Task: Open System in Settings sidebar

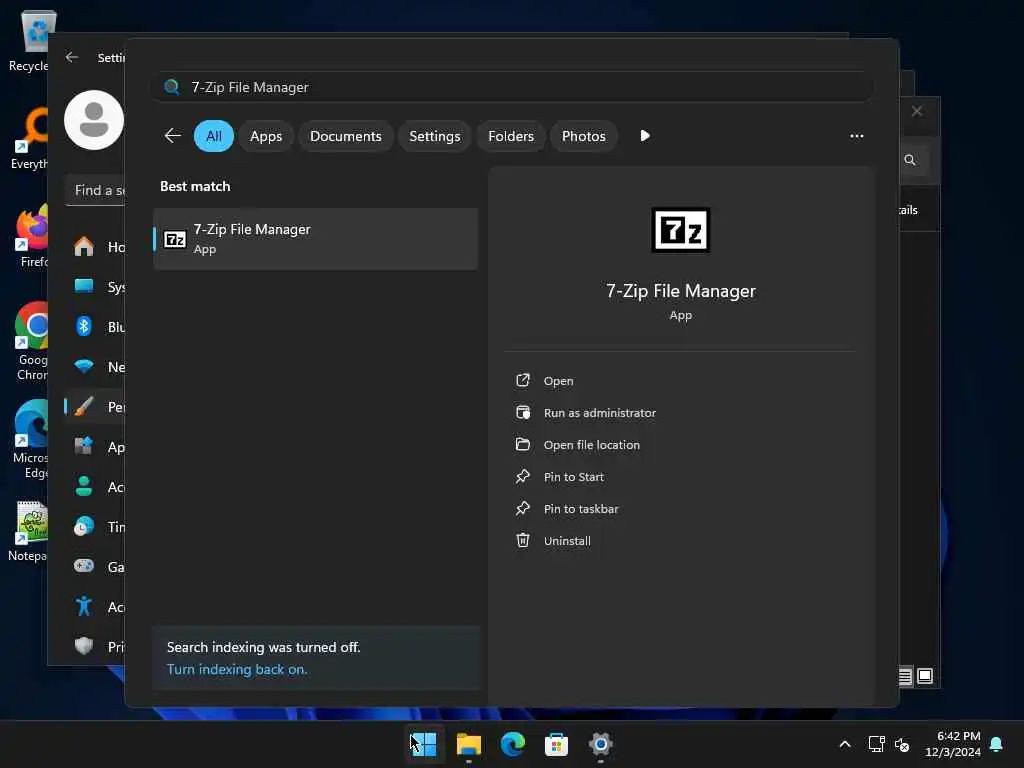Action: [x=95, y=287]
